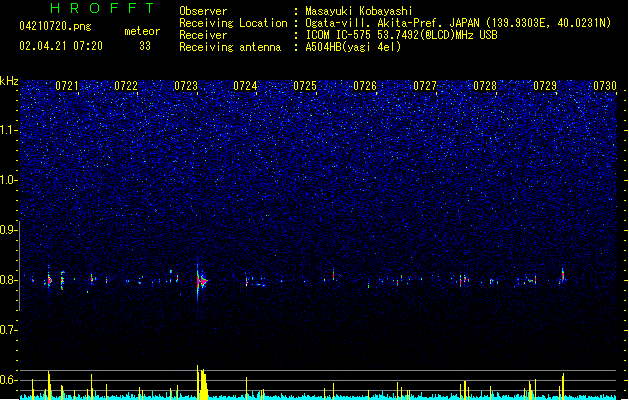Click the 0.8 kHz frequency label
The height and width of the screenshot is (400, 629).
[x=8, y=280]
